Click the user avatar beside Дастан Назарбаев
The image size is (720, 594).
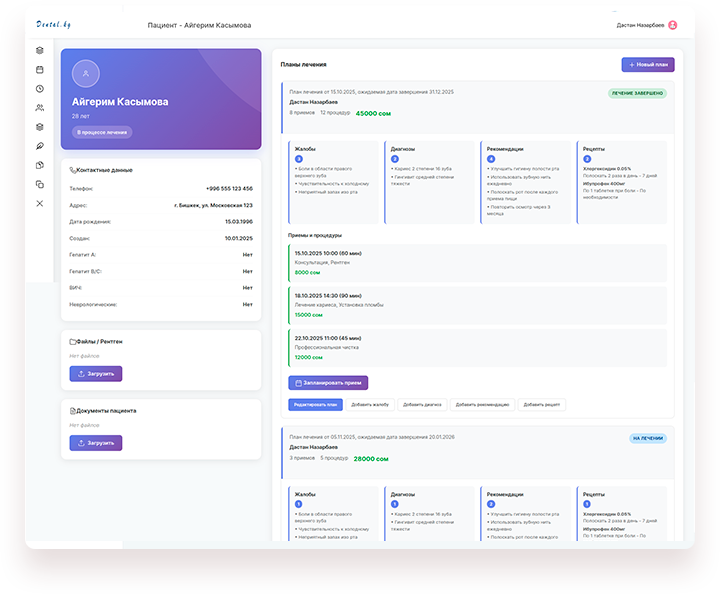[672, 25]
